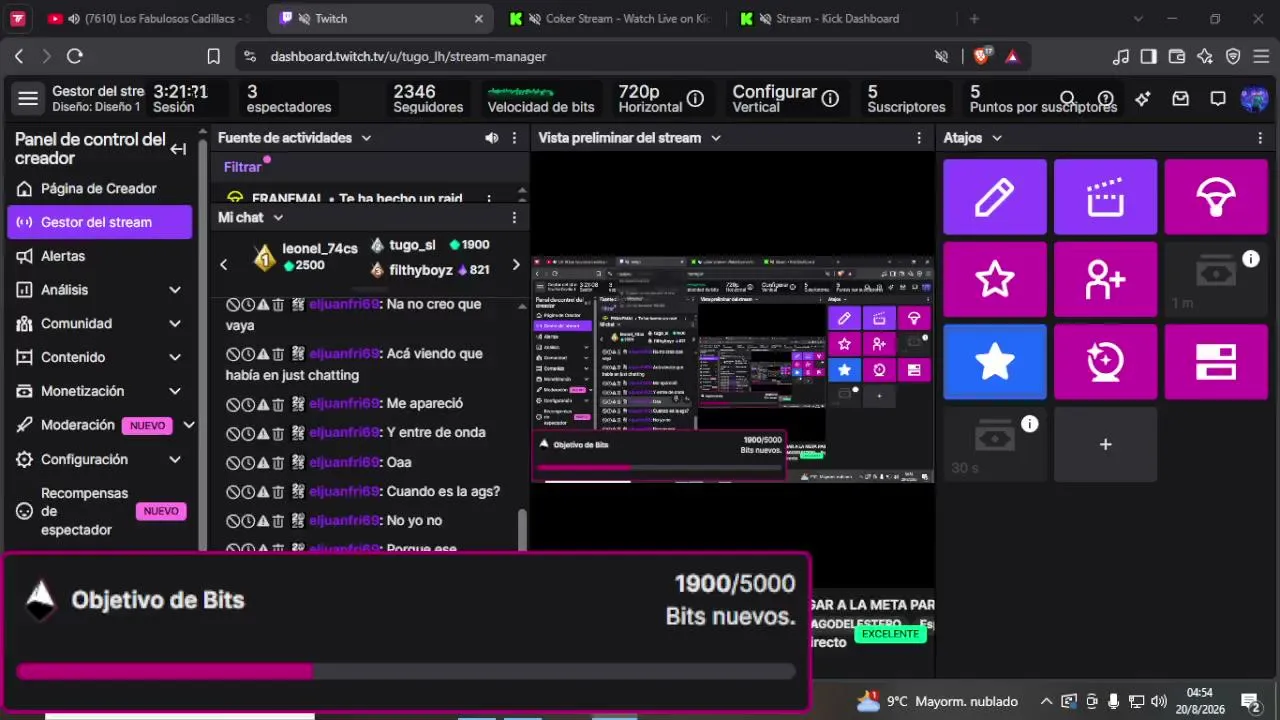Open the Twitch whispers speech-bubble icon
Viewport: 1280px width, 720px height.
coord(1218,98)
